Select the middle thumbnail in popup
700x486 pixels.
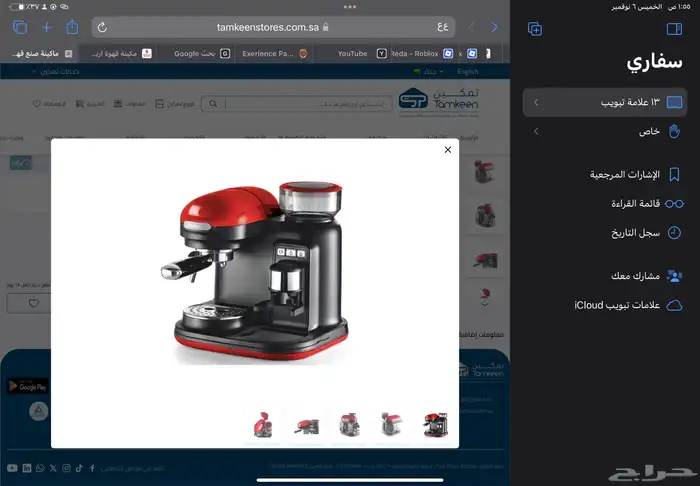(x=349, y=424)
